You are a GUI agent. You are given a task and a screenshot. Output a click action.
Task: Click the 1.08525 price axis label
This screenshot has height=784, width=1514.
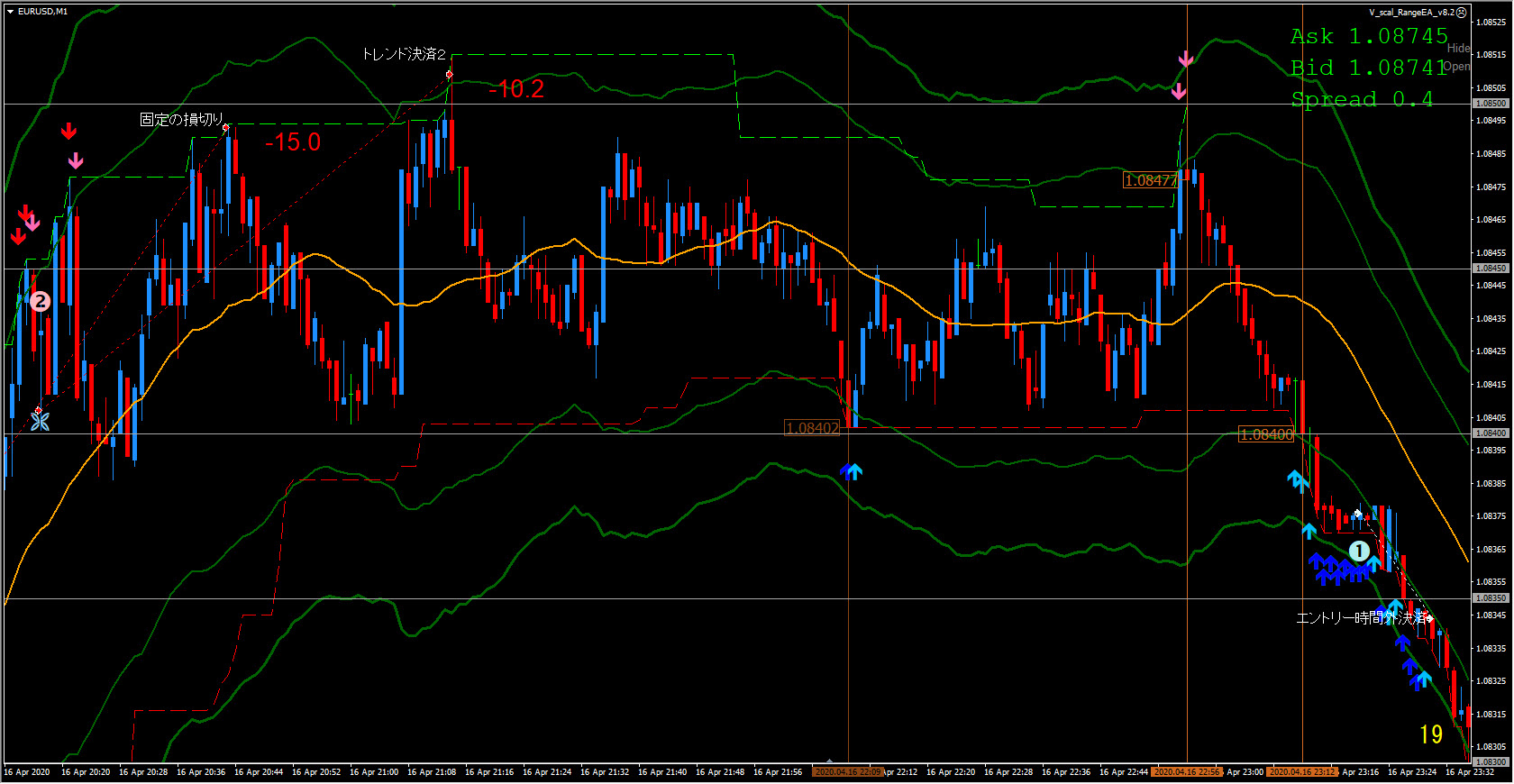(1492, 22)
